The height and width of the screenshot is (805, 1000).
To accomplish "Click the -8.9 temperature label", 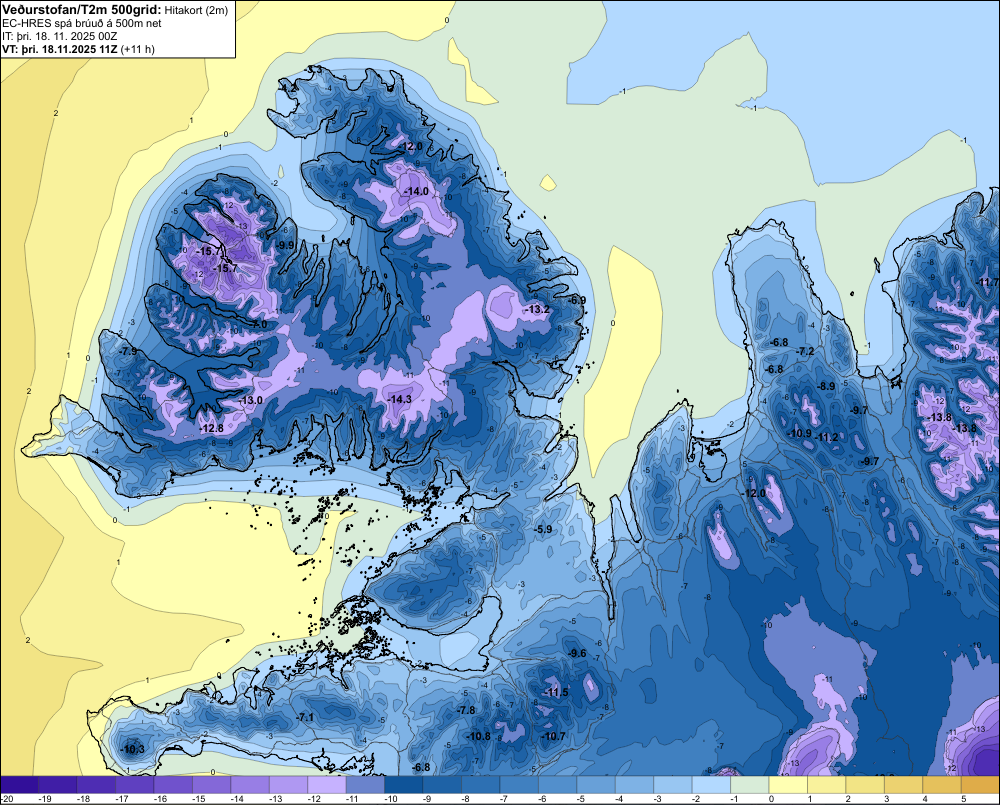I will click(x=826, y=386).
